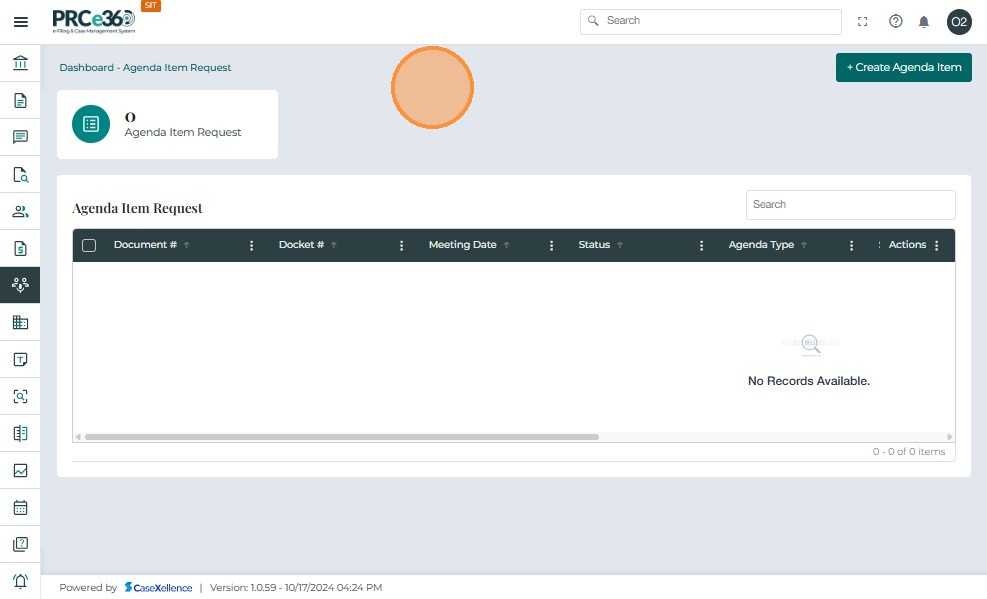Open Agenda Type column menu
This screenshot has height=599, width=987.
coord(851,245)
